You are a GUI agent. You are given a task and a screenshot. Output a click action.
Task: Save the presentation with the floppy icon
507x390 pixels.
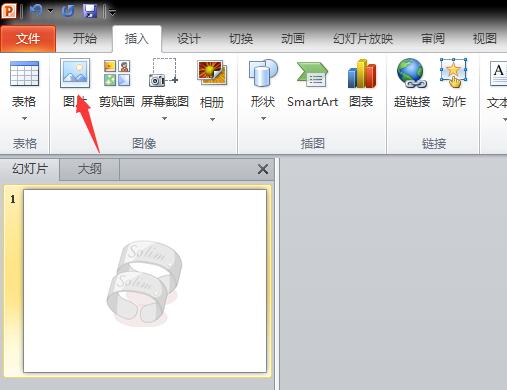click(x=90, y=11)
